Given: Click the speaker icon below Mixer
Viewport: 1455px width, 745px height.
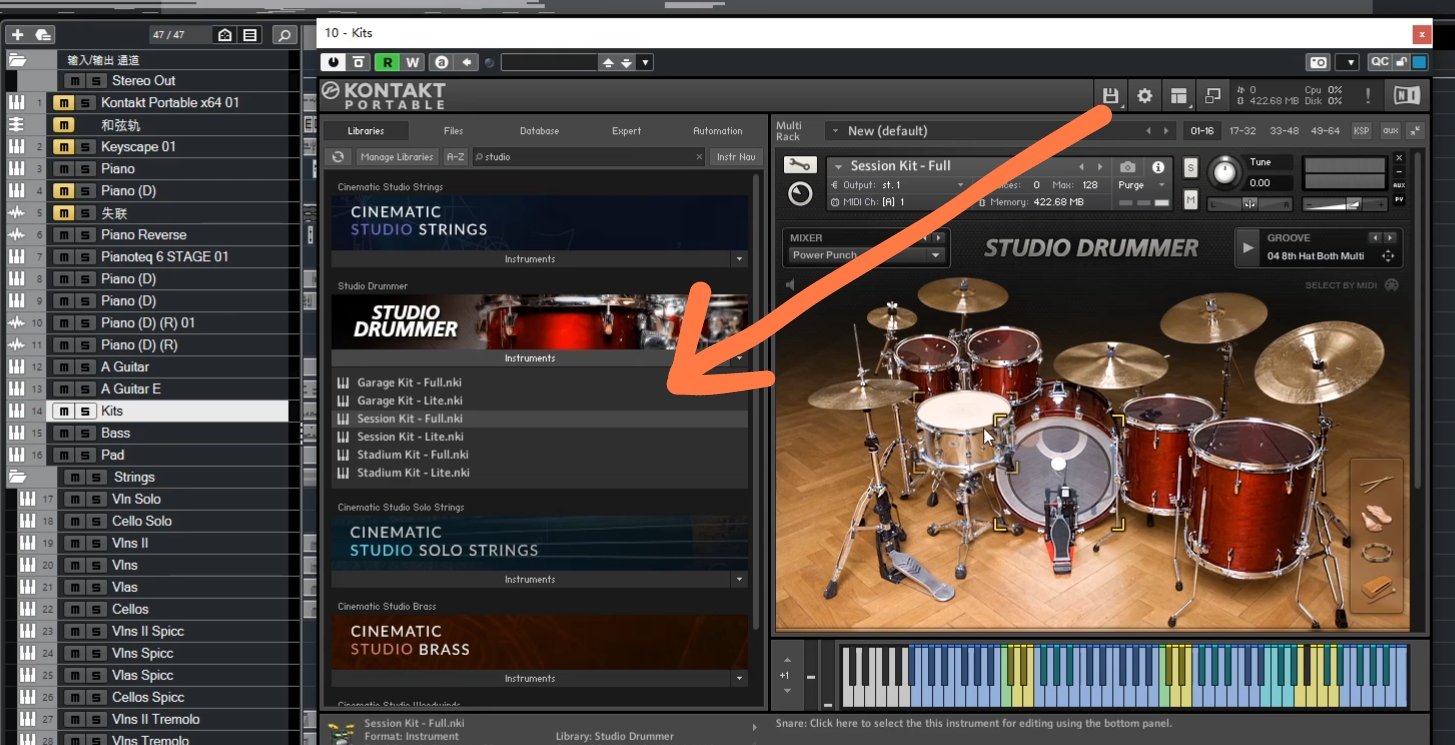Looking at the screenshot, I should [x=790, y=285].
